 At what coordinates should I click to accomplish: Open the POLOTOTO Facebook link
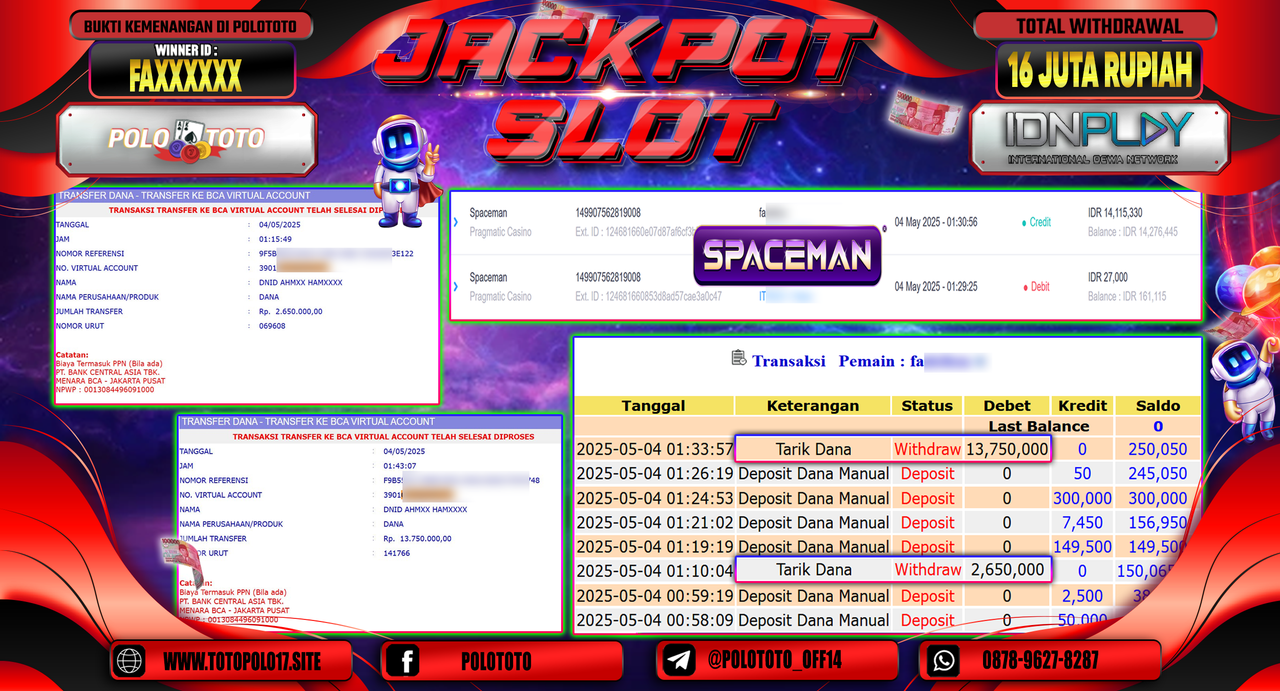(x=496, y=661)
